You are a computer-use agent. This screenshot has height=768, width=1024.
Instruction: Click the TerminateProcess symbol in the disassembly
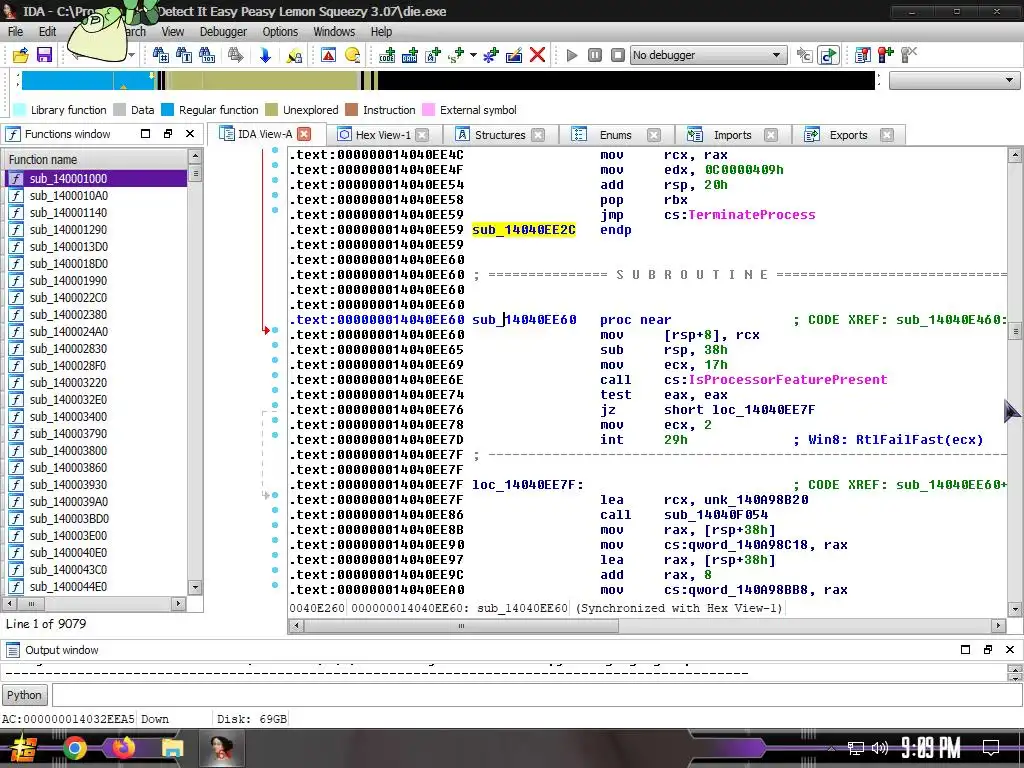752,215
